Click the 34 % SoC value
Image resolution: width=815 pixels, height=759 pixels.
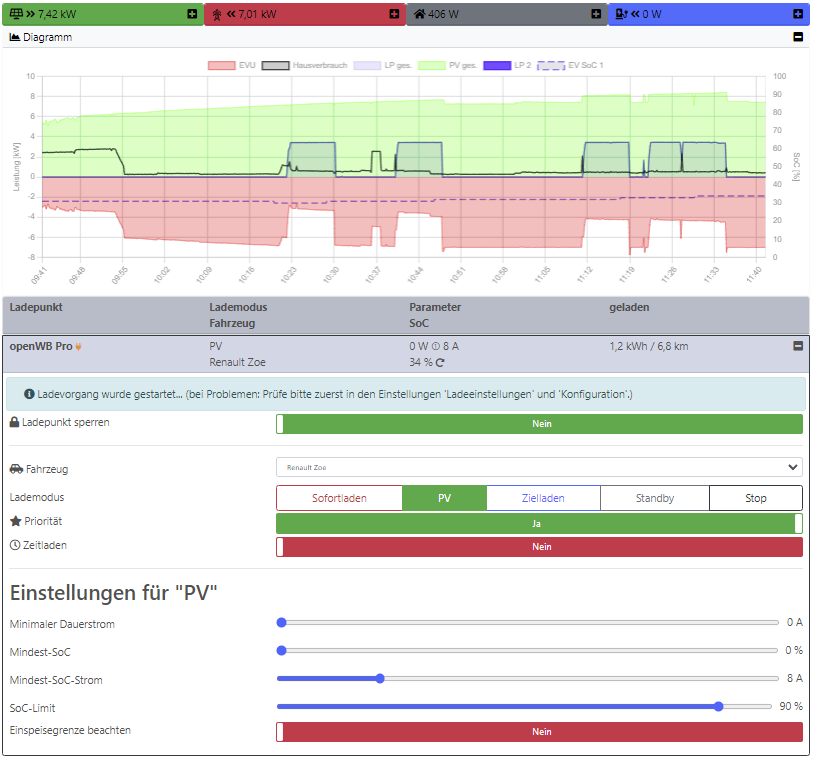click(x=420, y=362)
